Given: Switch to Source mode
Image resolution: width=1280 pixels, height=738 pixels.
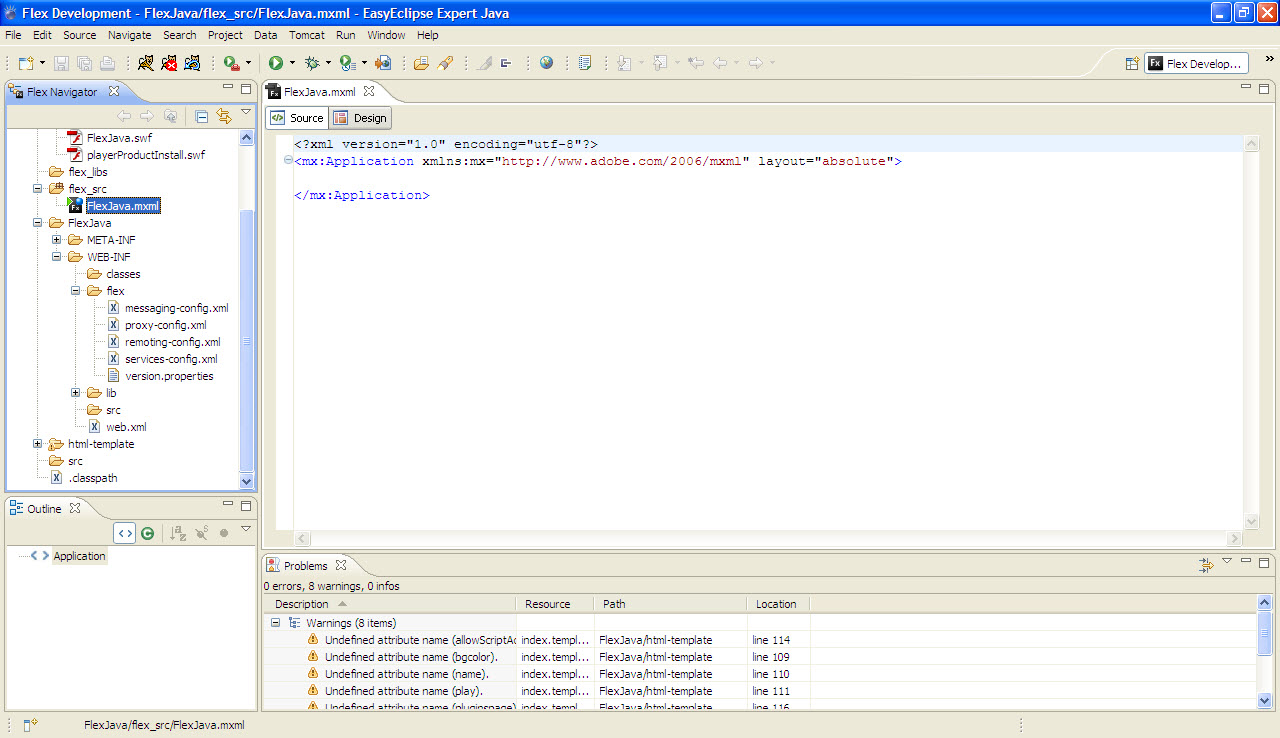Looking at the screenshot, I should (x=297, y=118).
